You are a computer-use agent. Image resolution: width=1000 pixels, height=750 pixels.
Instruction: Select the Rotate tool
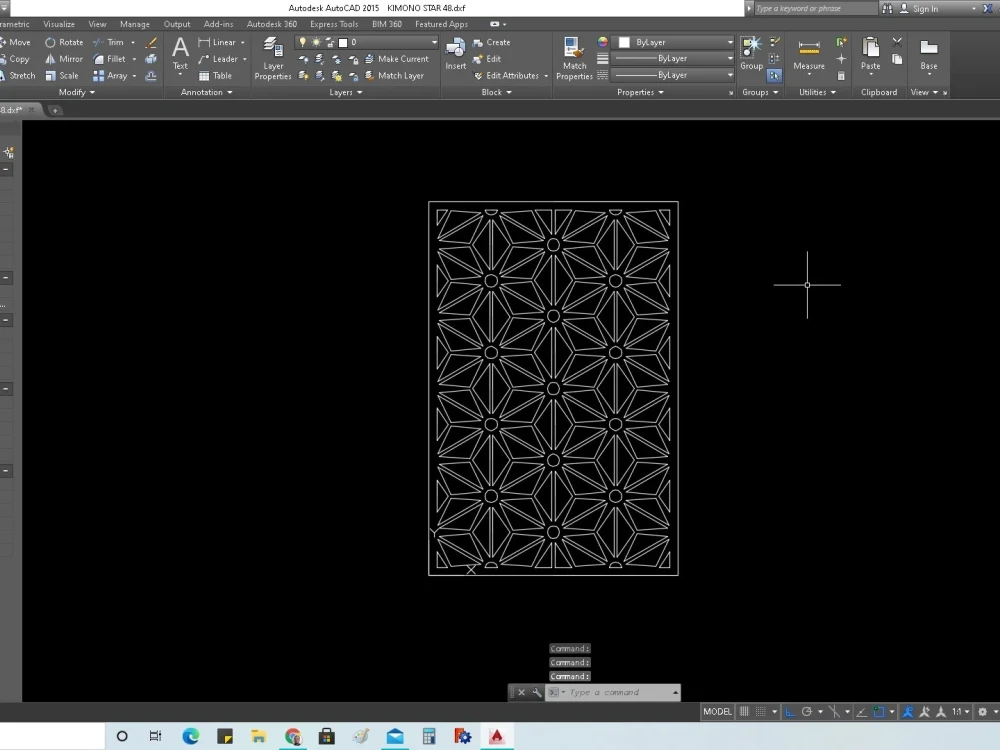pos(64,42)
